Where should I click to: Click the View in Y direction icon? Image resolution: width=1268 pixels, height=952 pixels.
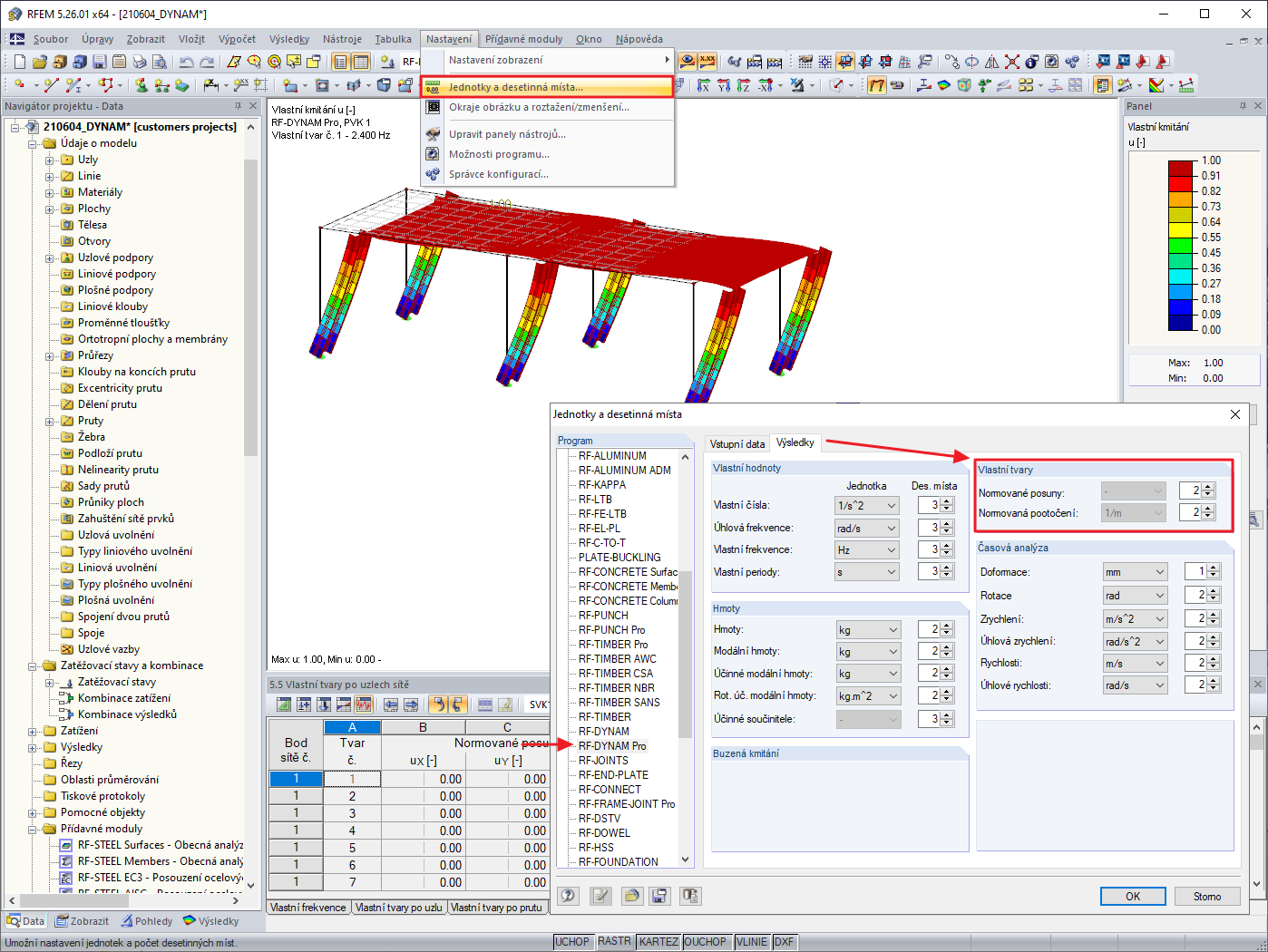[x=723, y=85]
